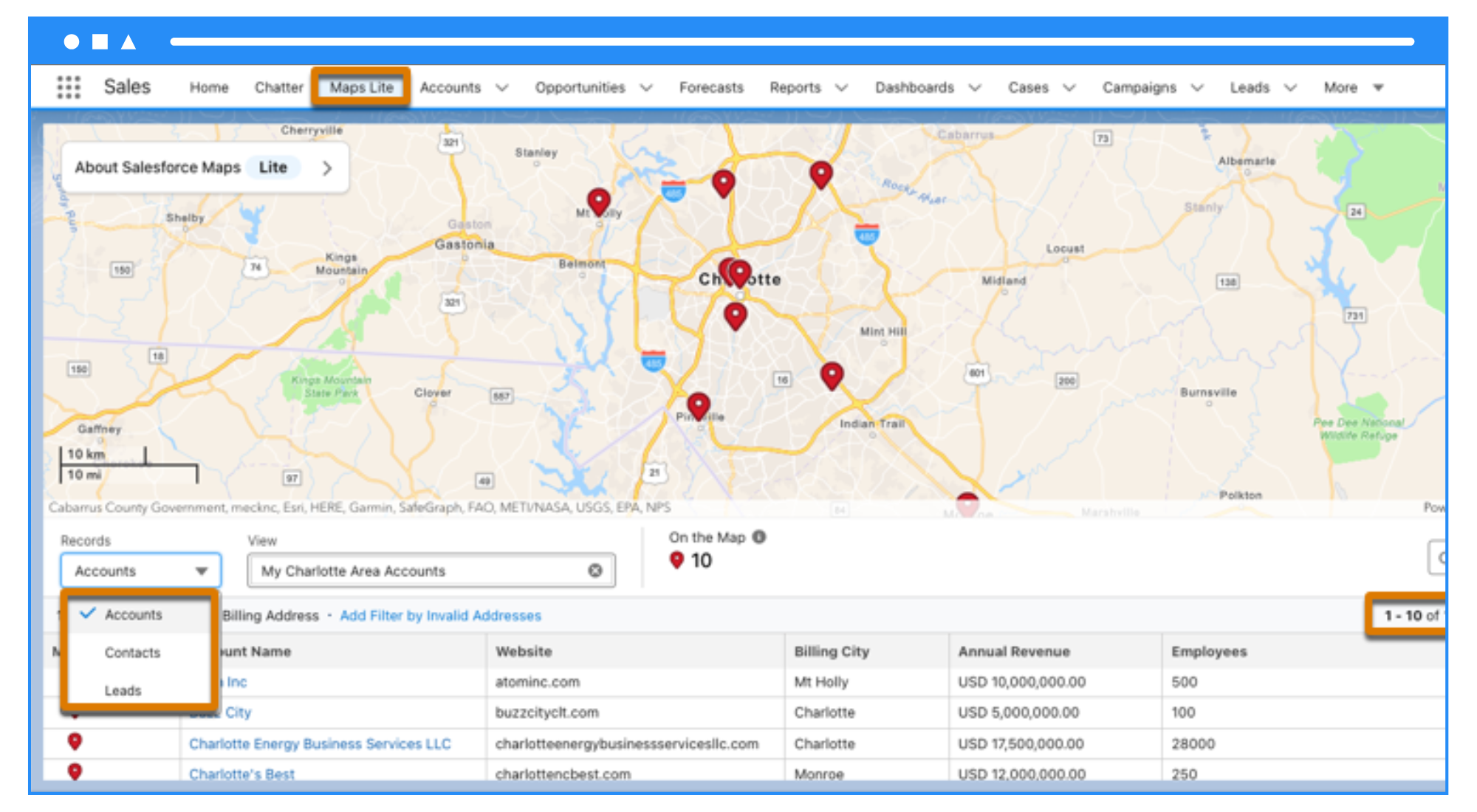The width and height of the screenshot is (1477, 812).
Task: Expand the About Salesforce Maps card chevron
Action: click(x=327, y=168)
